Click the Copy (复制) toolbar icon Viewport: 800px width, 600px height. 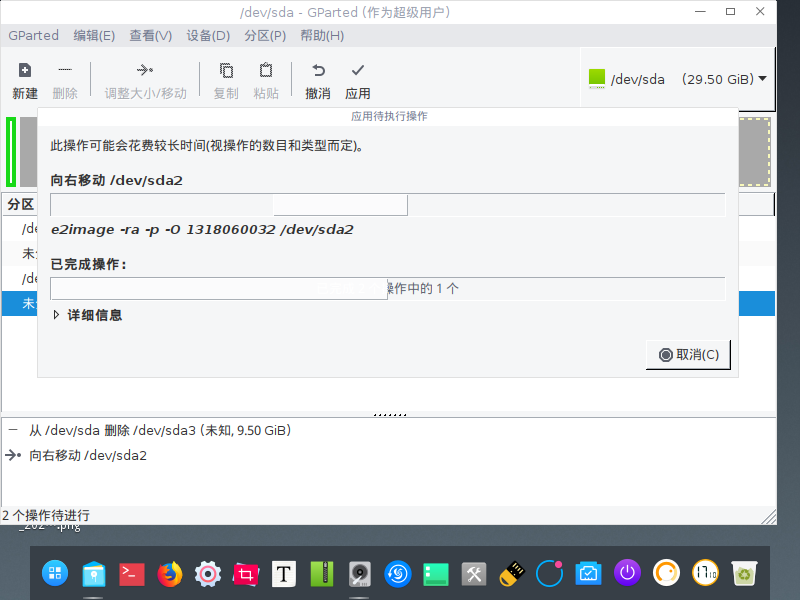[x=226, y=70]
